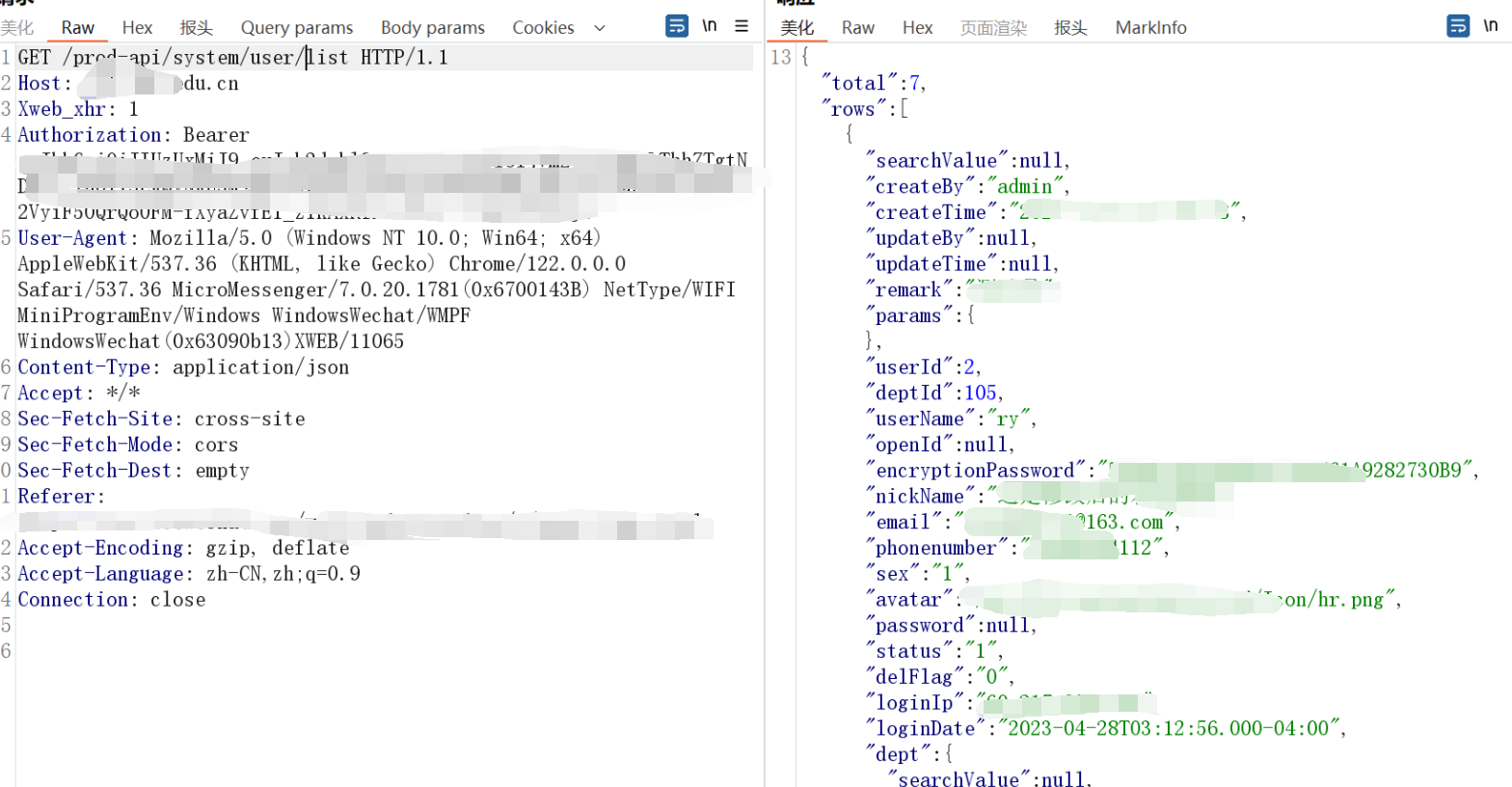
Task: Switch to the request Raw tab
Action: point(78,28)
